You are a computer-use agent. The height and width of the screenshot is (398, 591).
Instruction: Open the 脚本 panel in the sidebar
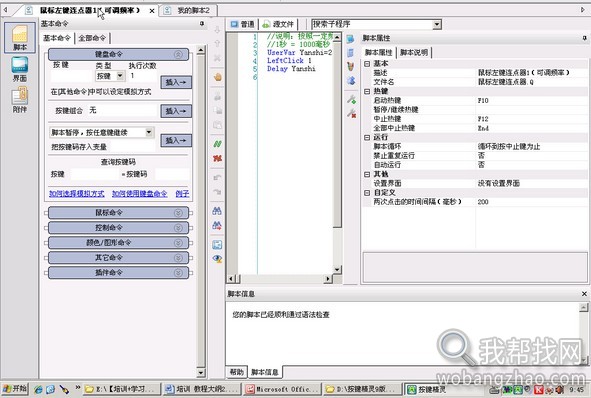pos(20,37)
